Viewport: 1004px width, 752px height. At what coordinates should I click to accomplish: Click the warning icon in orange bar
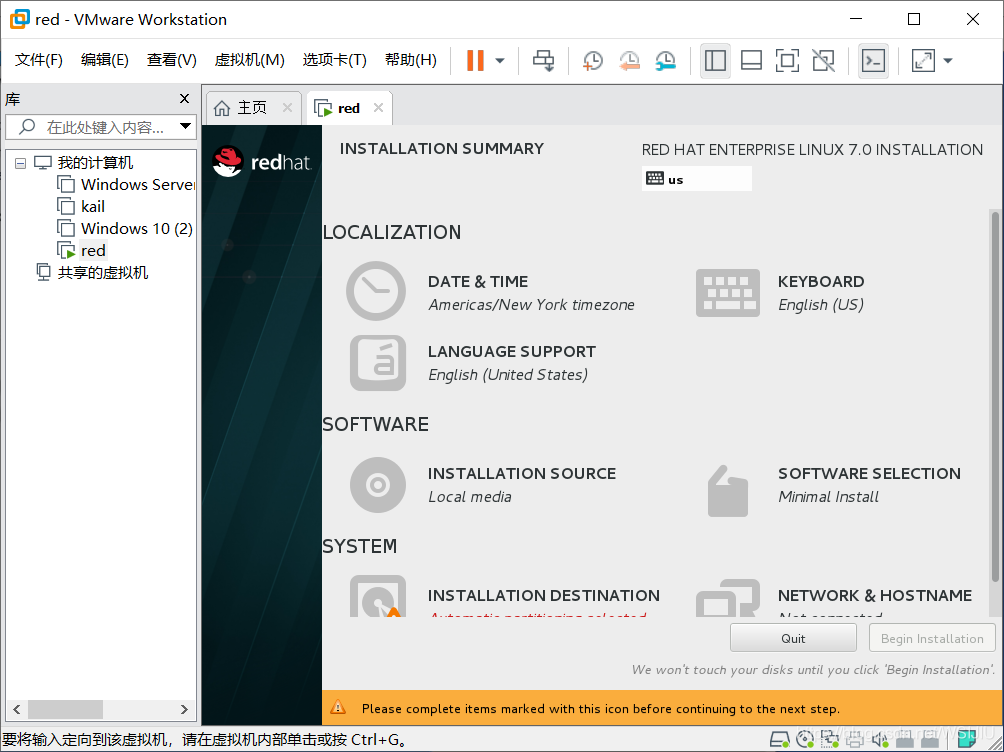[337, 708]
